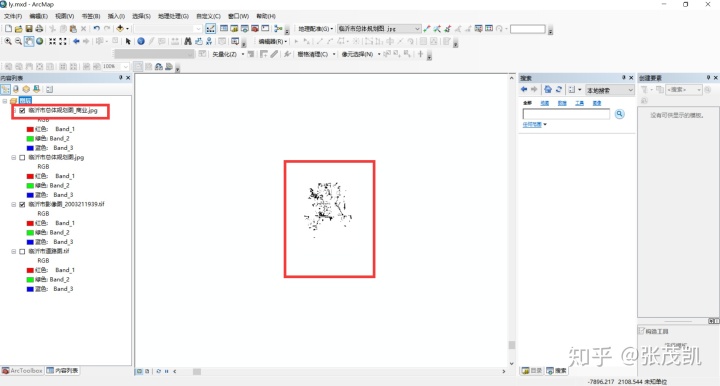
Task: Click search magnifier button in Search panel
Action: pos(619,114)
